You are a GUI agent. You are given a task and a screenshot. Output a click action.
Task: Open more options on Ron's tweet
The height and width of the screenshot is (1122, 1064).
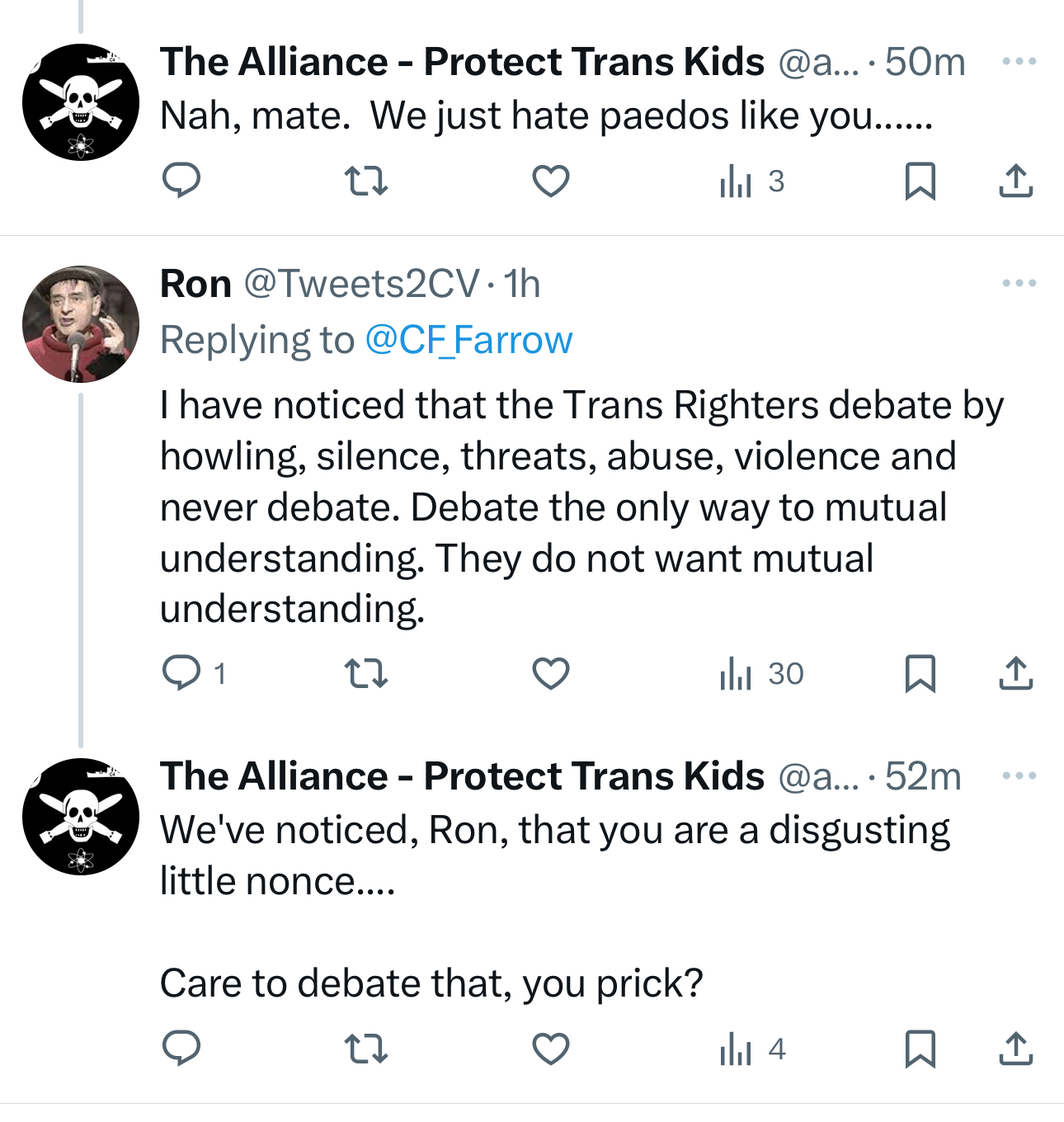[x=1019, y=284]
